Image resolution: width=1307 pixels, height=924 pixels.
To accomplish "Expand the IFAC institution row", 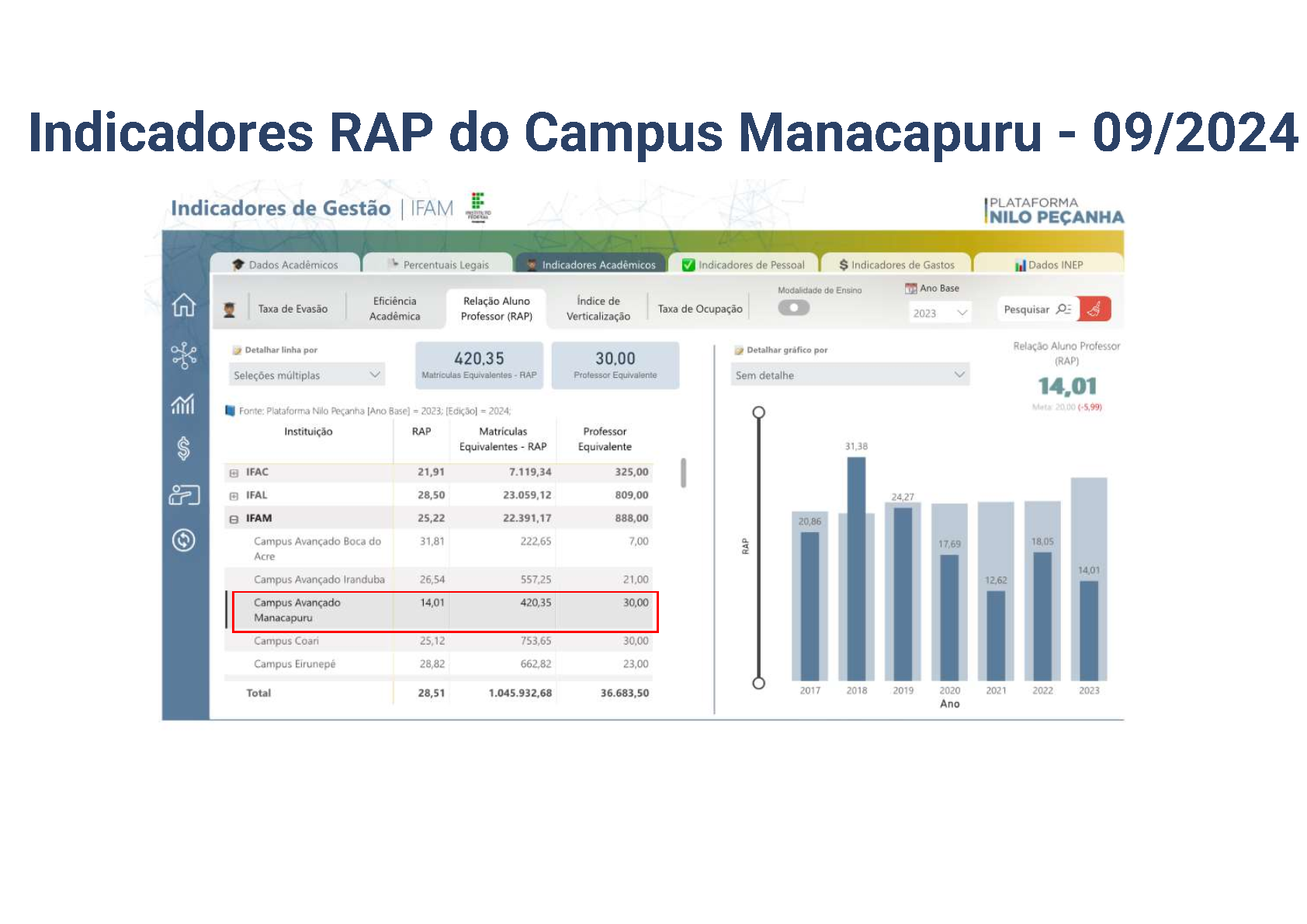I will (234, 472).
